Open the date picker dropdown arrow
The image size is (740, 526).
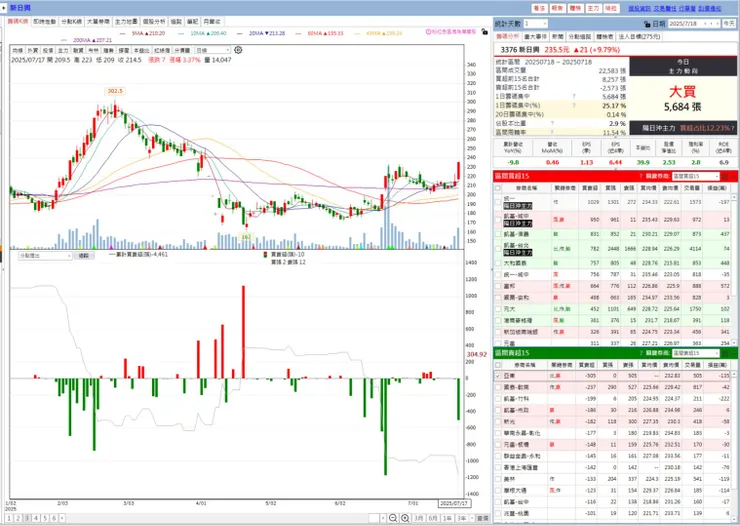tap(718, 24)
